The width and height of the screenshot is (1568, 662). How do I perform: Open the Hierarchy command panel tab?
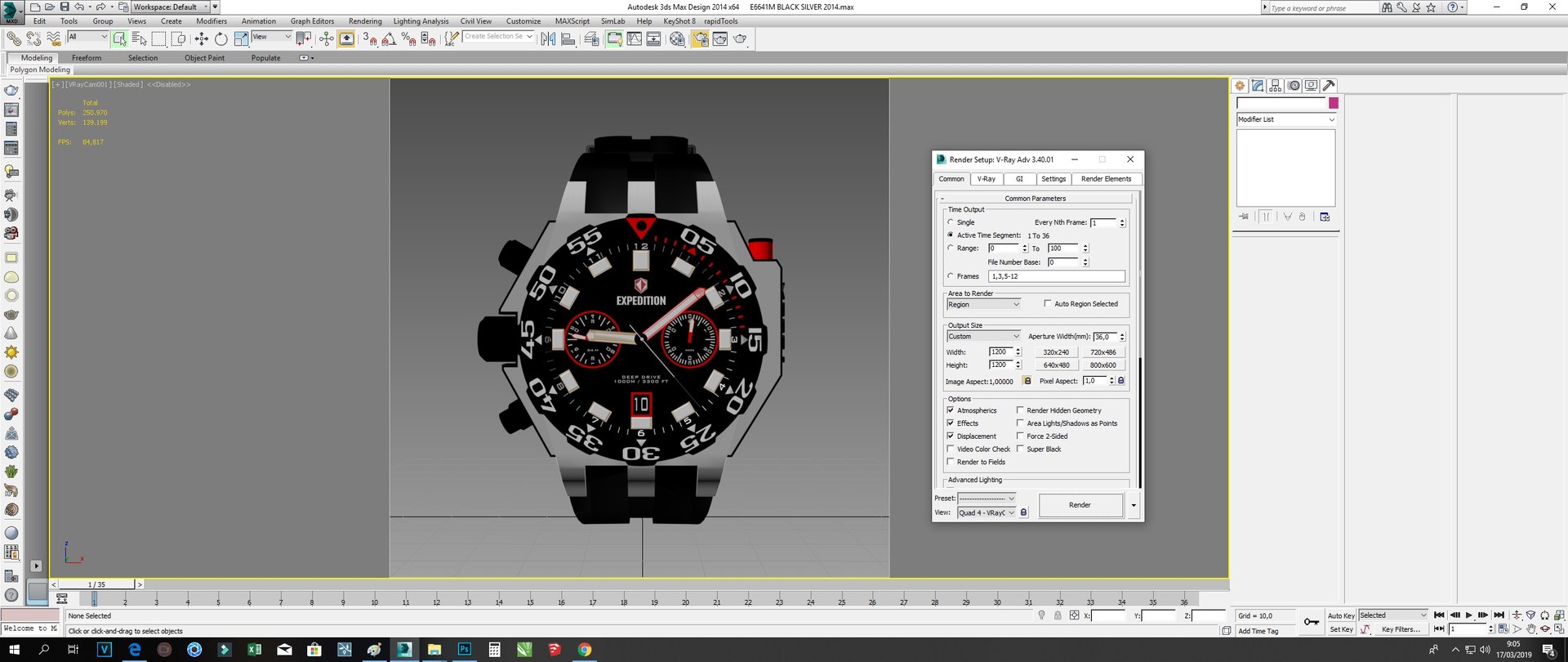coord(1276,86)
